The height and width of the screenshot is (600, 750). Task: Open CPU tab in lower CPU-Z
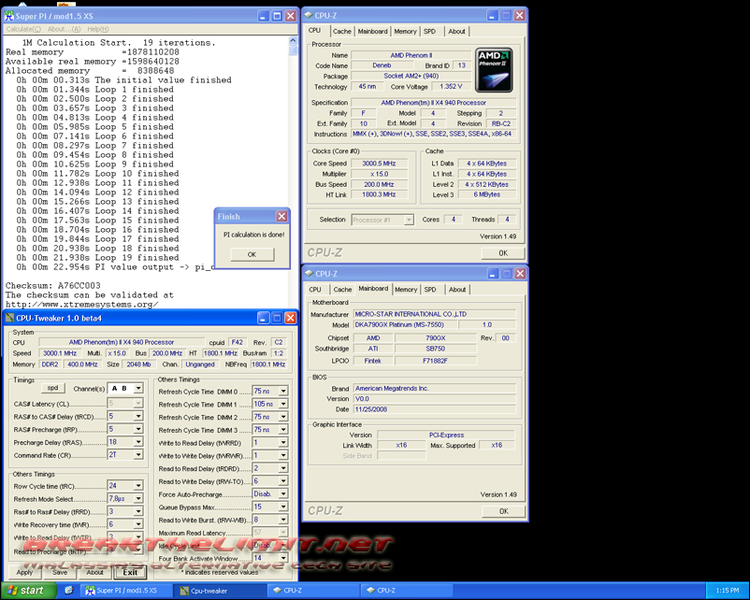pyautogui.click(x=315, y=289)
